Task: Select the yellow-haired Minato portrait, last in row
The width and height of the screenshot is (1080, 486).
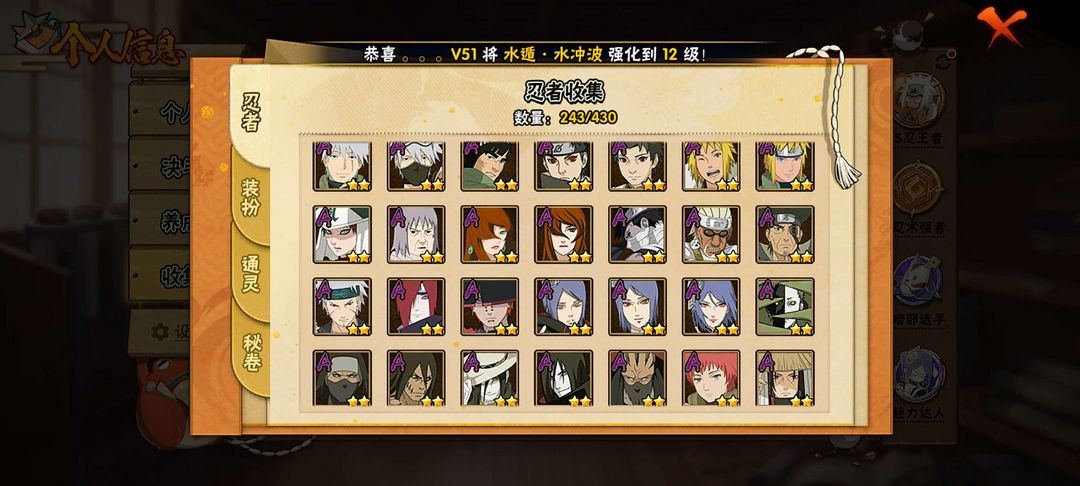Action: point(785,166)
